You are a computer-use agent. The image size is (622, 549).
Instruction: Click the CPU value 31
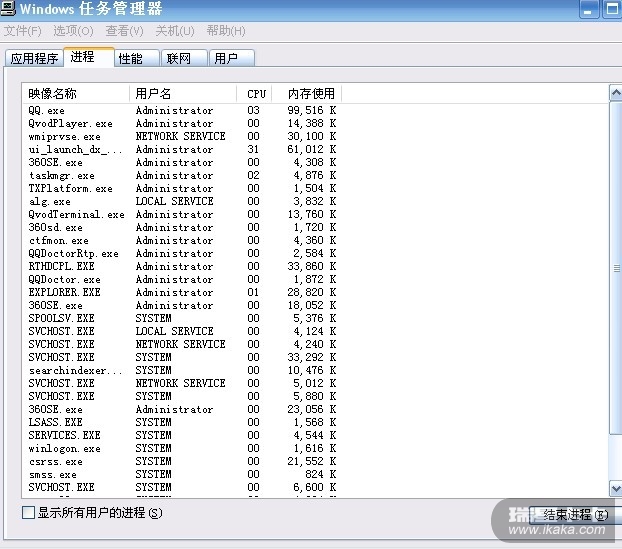pyautogui.click(x=253, y=150)
